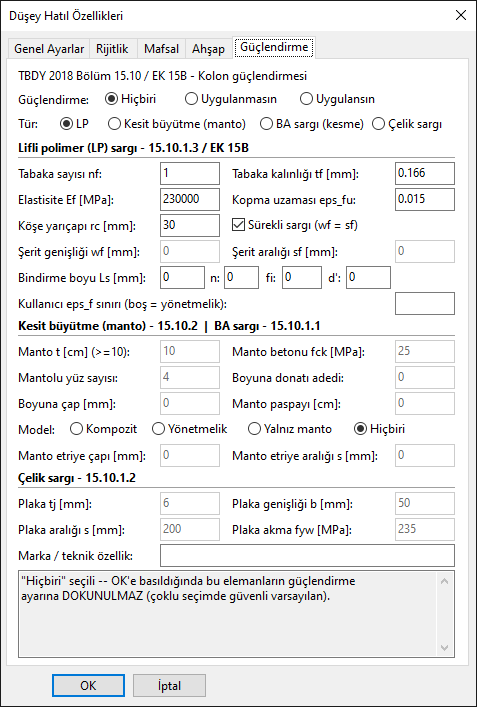Click the Kopma uzaması eps_fu field
This screenshot has height=707, width=477.
pos(425,199)
